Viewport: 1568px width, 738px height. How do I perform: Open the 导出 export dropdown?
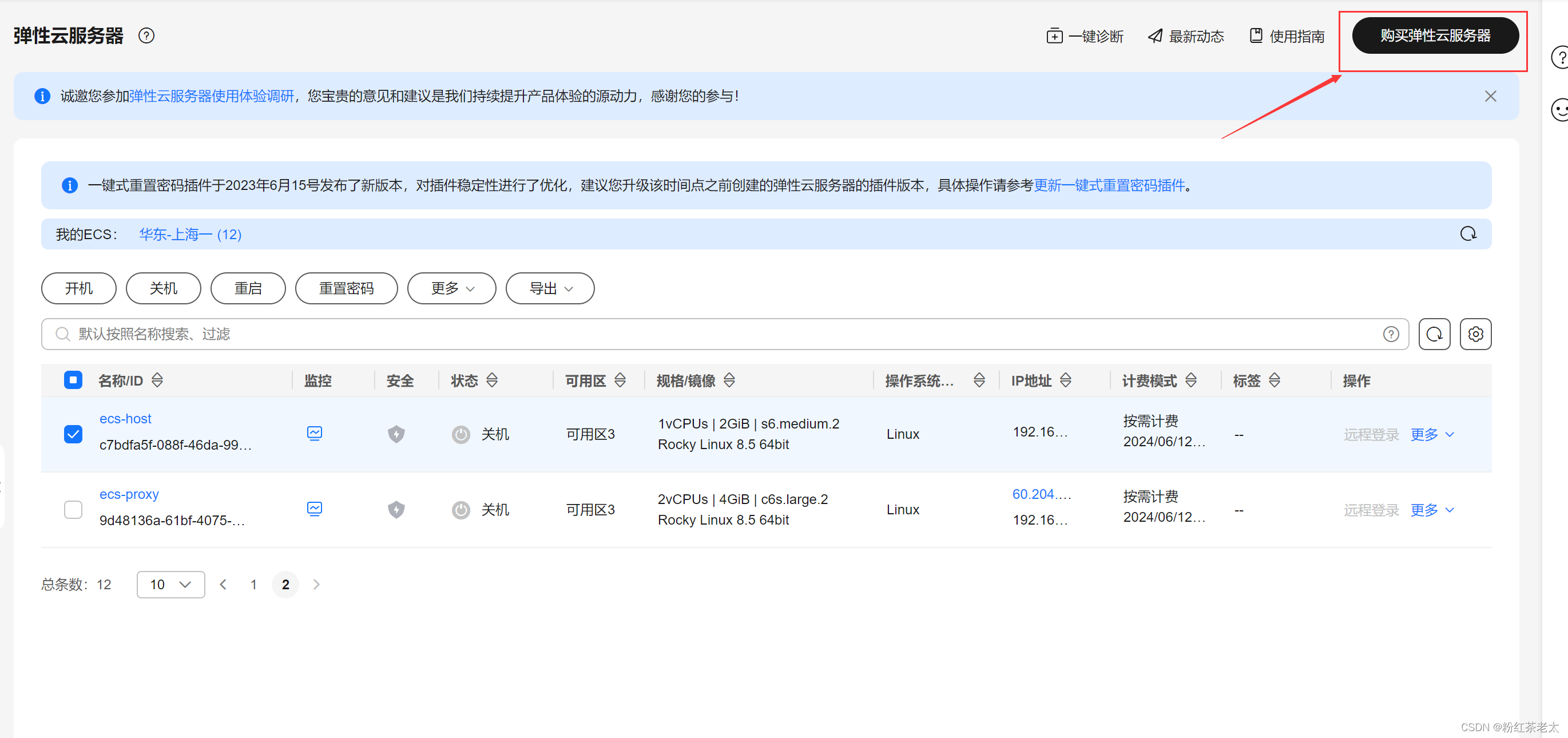[550, 288]
